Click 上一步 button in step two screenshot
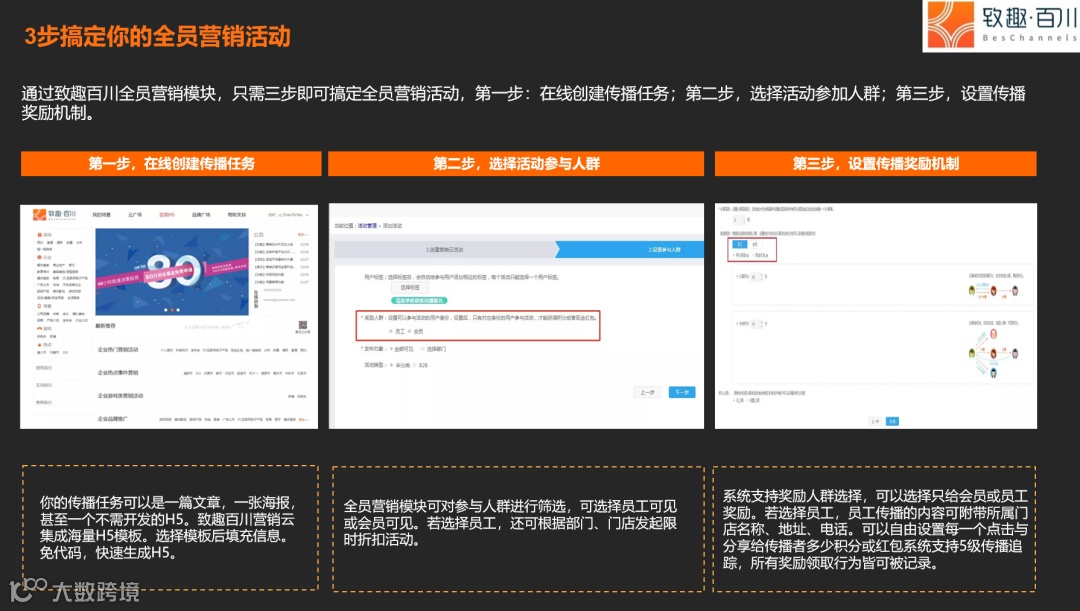Viewport: 1080px width, 611px height. [x=647, y=392]
